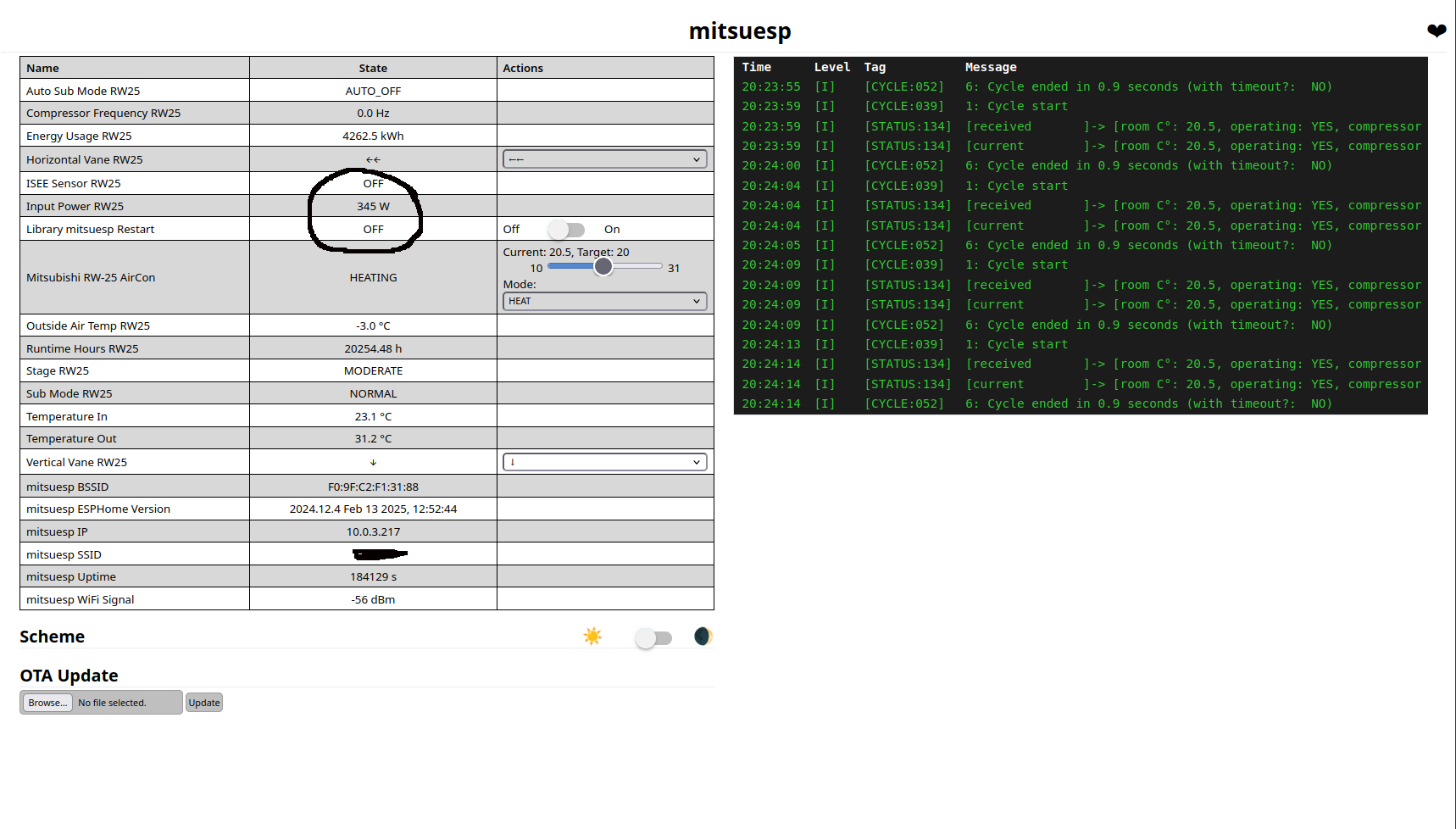1456x829 pixels.
Task: Open the Vertical Vane RW25 dropdown
Action: pos(604,461)
